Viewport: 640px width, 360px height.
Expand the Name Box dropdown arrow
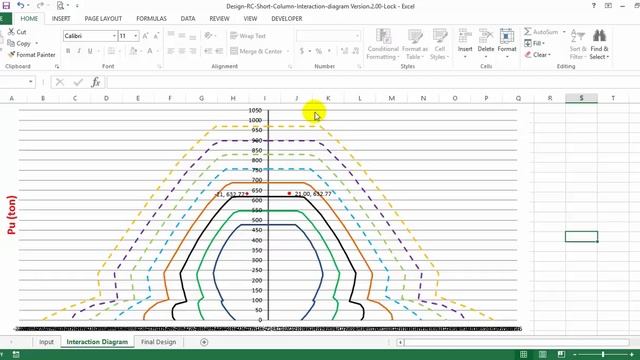pos(31,82)
